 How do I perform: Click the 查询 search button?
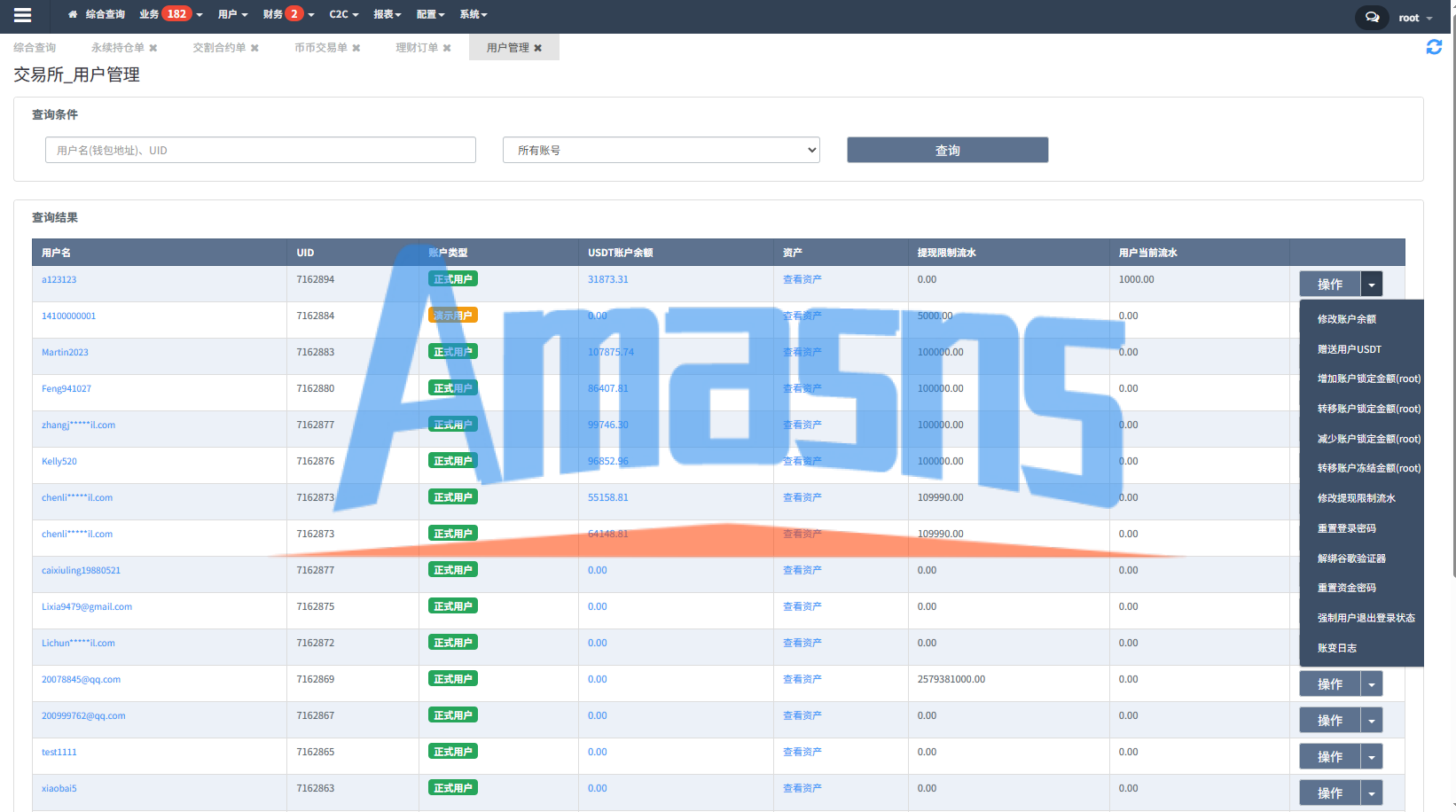(x=947, y=150)
